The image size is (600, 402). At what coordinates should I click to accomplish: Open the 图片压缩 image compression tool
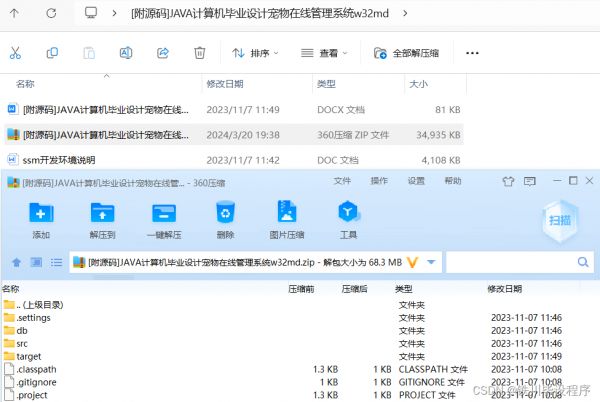point(286,212)
